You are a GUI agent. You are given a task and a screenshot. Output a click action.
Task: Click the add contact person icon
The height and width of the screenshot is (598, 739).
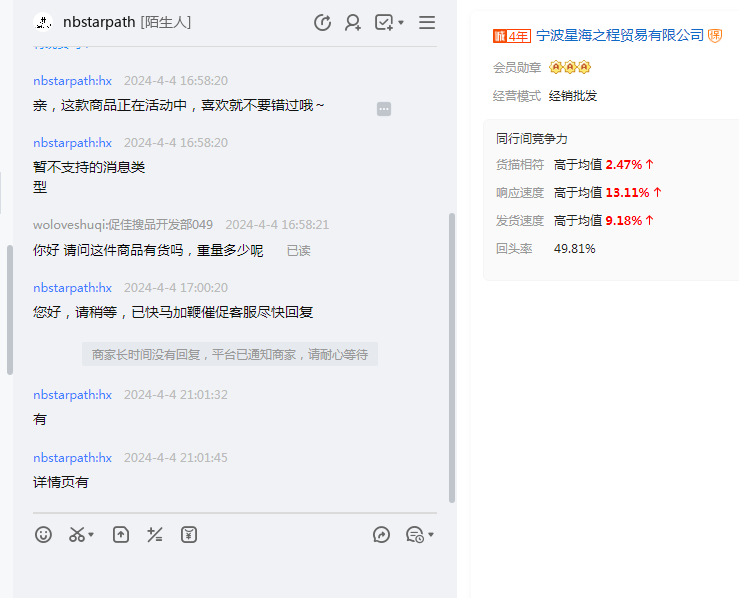pyautogui.click(x=353, y=22)
